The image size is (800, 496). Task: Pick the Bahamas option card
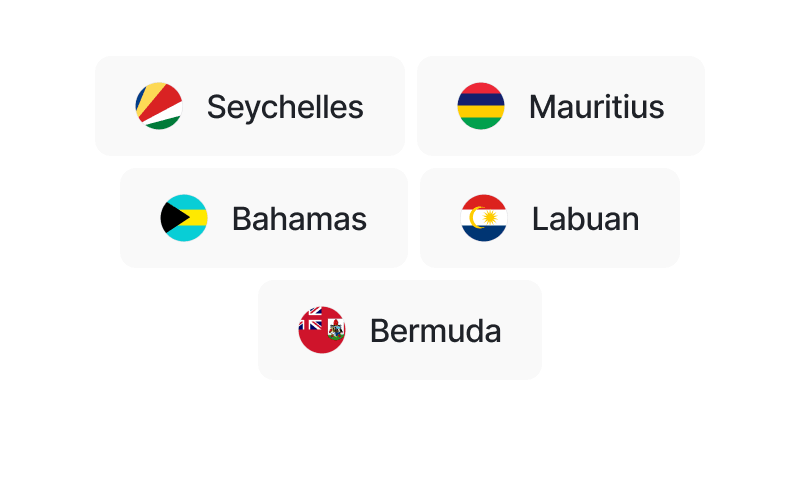coord(264,218)
